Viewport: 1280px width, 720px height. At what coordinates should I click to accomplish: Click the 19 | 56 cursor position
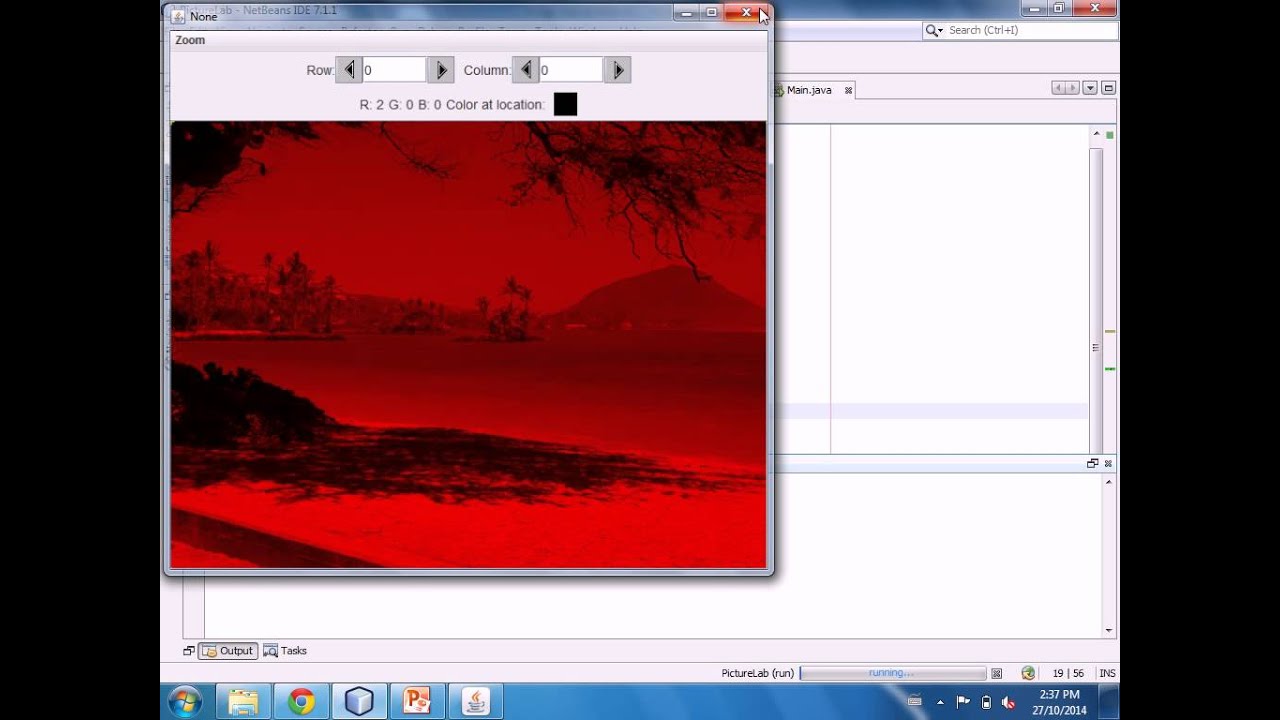point(1068,674)
